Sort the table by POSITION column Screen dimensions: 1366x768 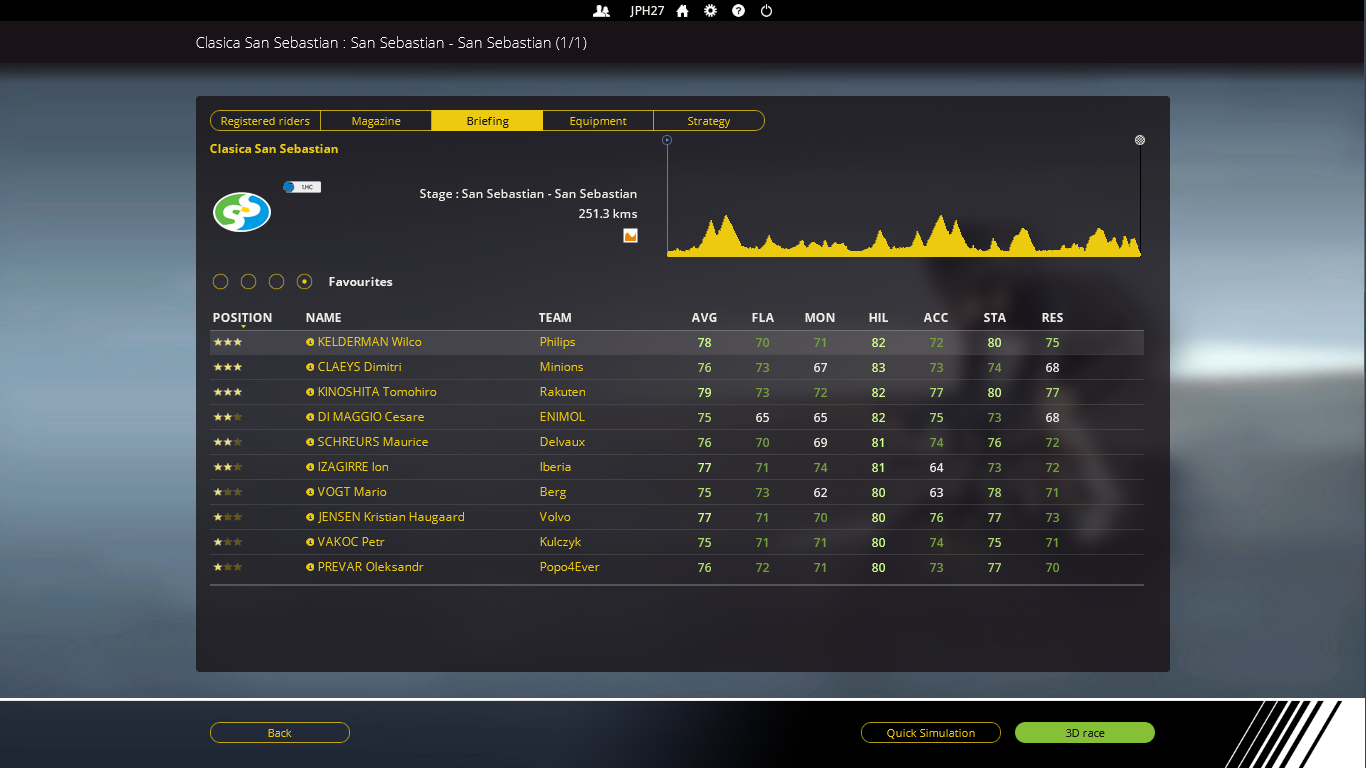click(242, 318)
